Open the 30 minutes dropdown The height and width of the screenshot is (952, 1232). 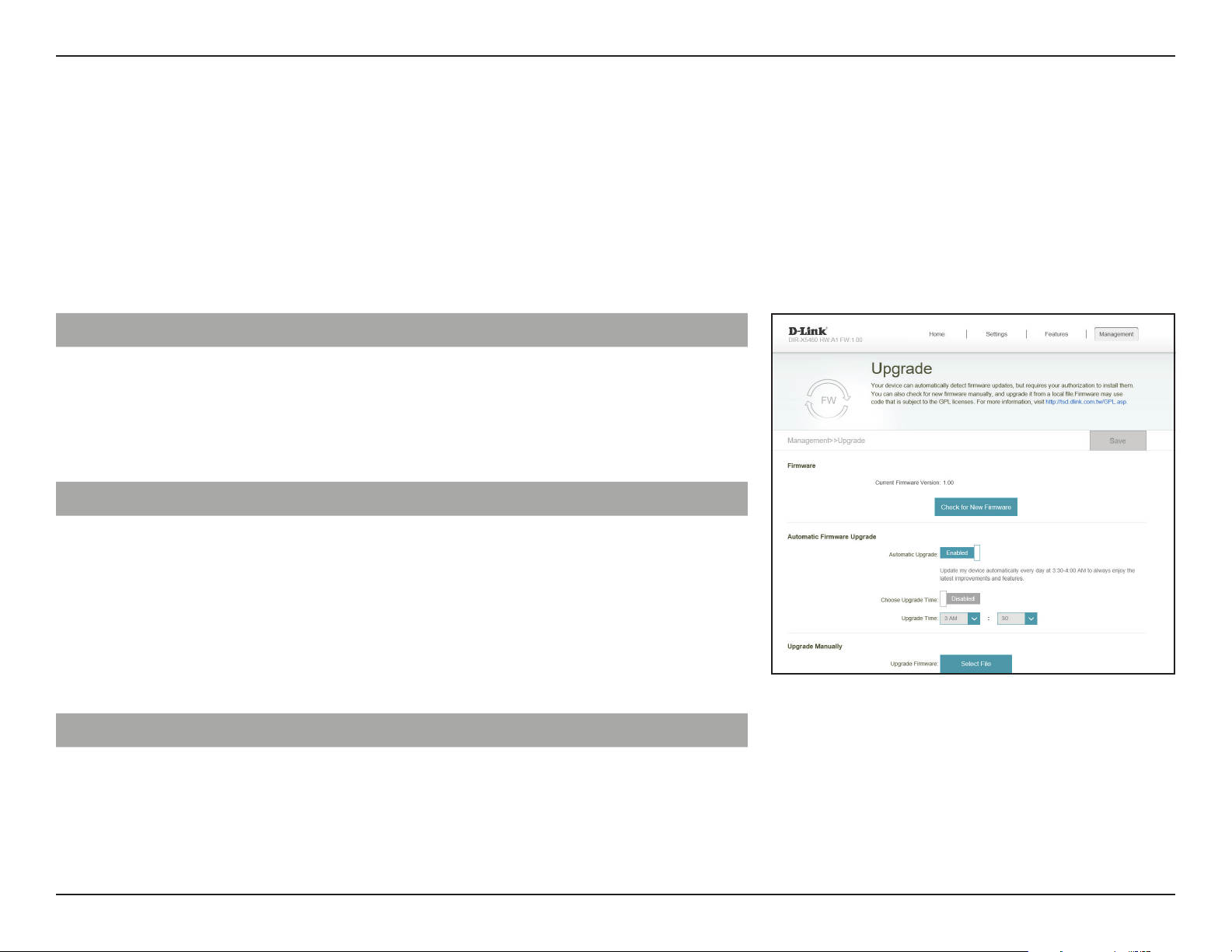(x=1017, y=619)
